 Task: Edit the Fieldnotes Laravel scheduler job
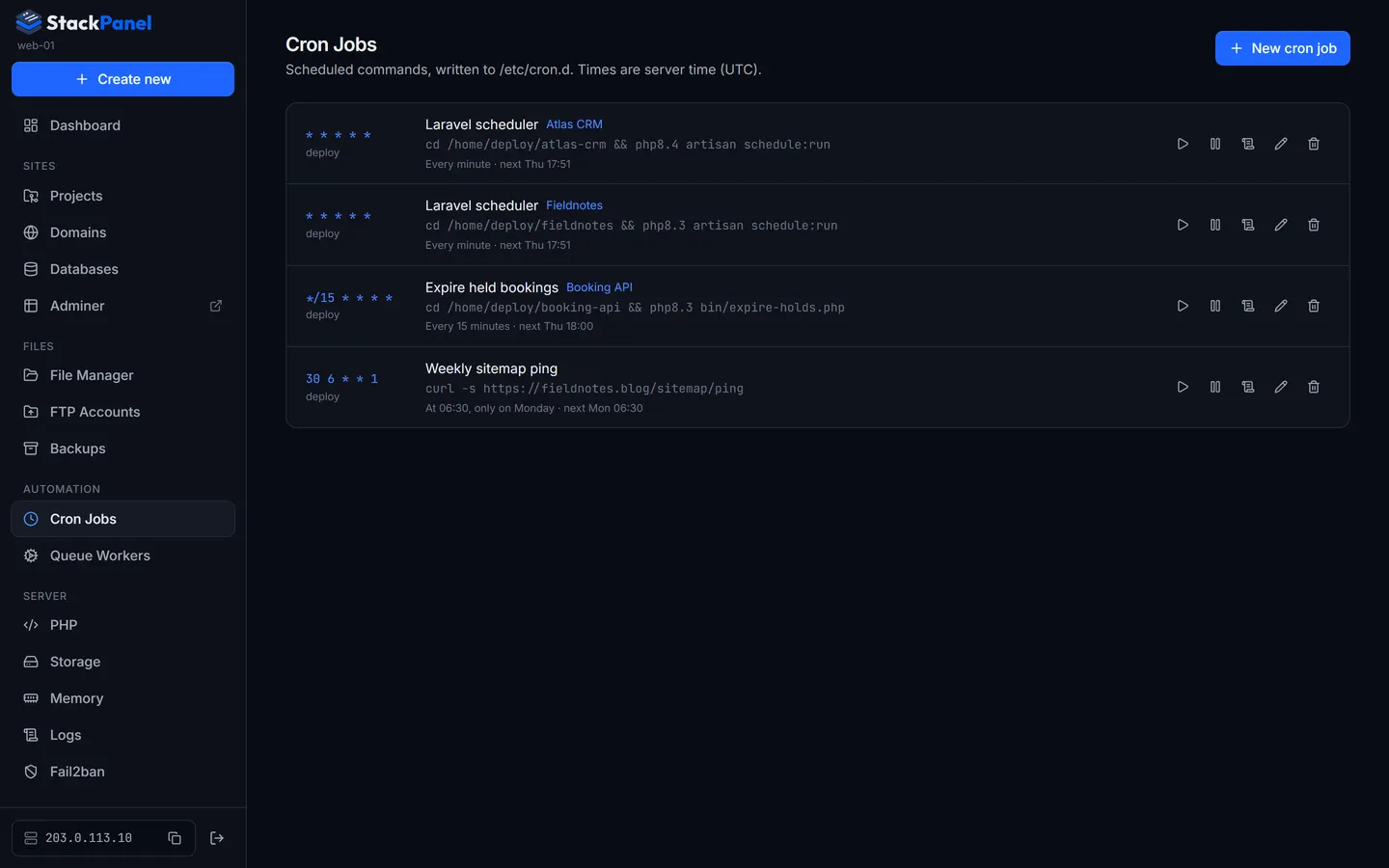coord(1281,225)
